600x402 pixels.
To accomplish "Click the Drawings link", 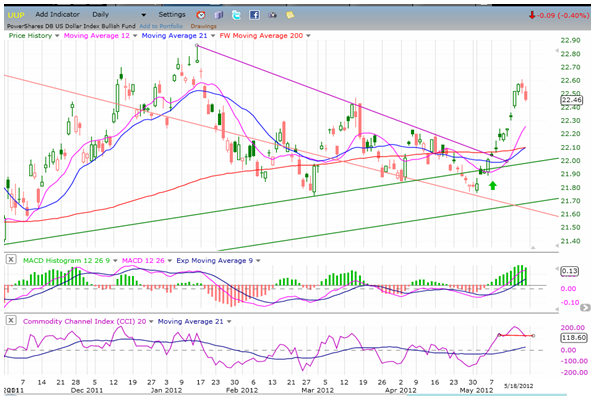I will click(x=204, y=26).
